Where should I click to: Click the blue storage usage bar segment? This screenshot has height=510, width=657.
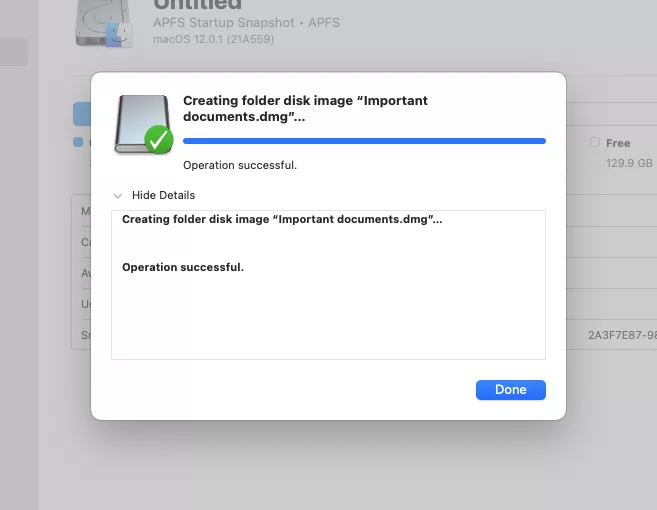[x=82, y=114]
